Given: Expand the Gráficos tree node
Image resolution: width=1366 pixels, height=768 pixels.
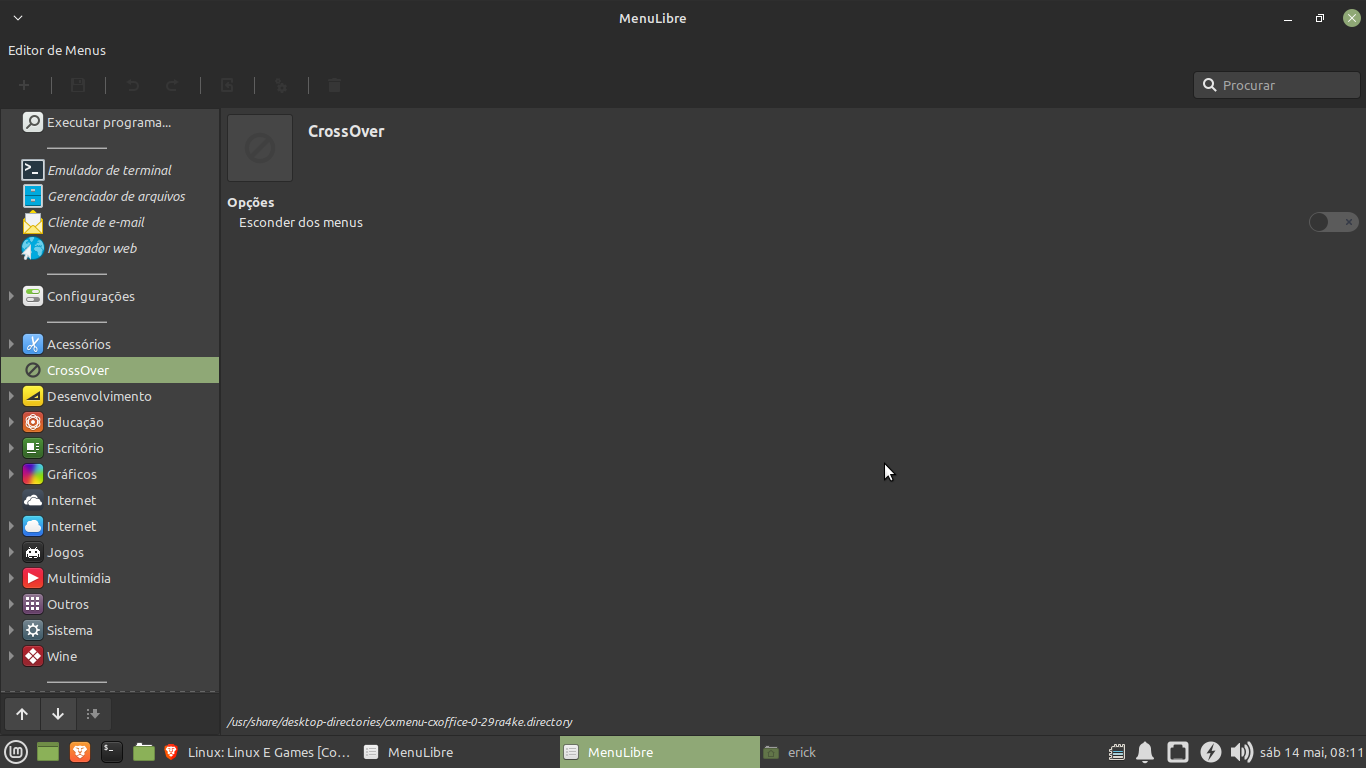Looking at the screenshot, I should coord(11,474).
